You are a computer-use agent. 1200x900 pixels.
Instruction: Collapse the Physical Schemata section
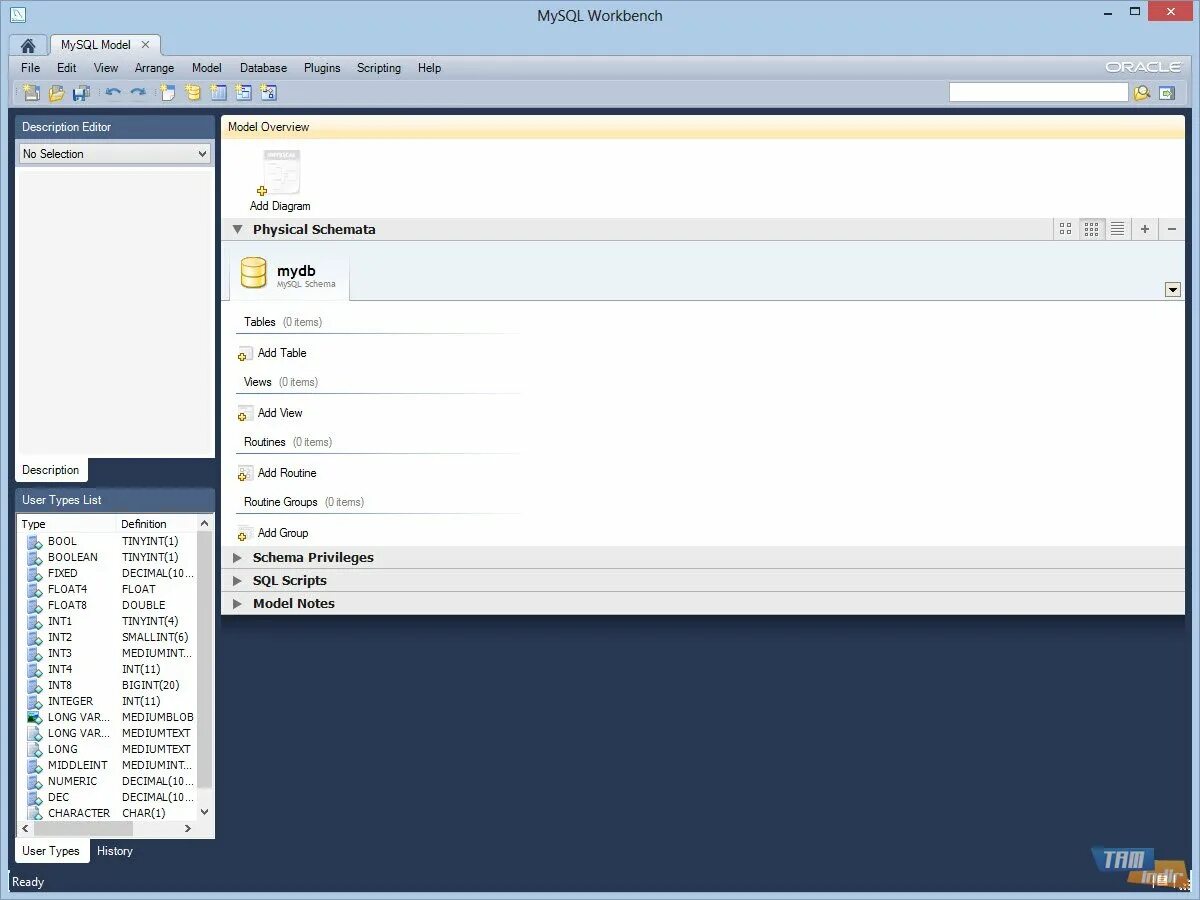tap(238, 229)
